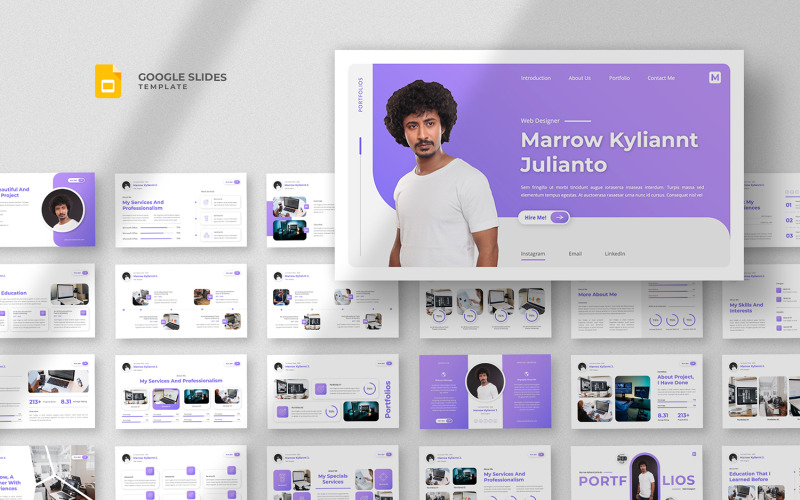
Task: Open the About Us menu item
Action: point(580,78)
